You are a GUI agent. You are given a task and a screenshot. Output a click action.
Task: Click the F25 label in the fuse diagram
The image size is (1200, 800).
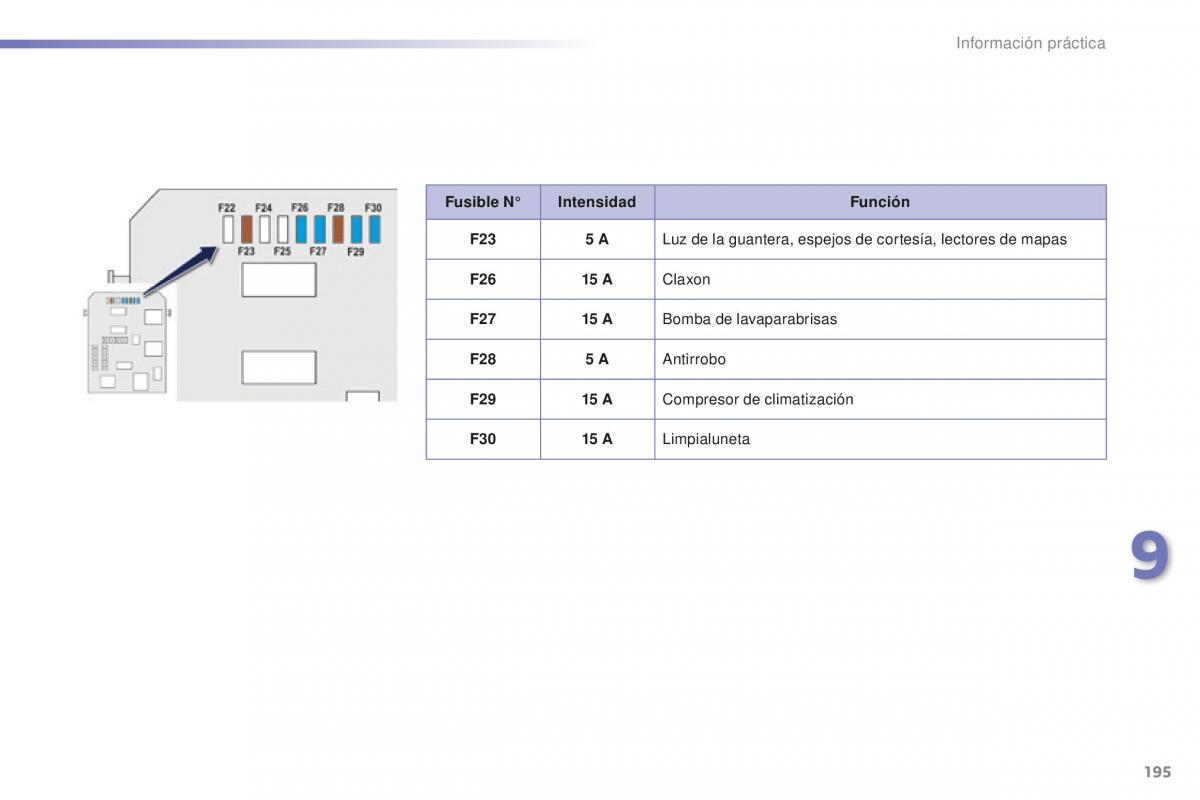point(282,252)
